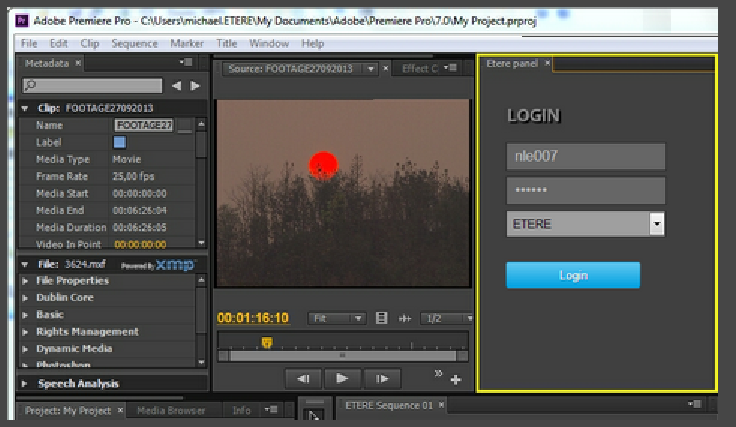Click the blue Label color swatch
736x427 pixels.
click(120, 143)
